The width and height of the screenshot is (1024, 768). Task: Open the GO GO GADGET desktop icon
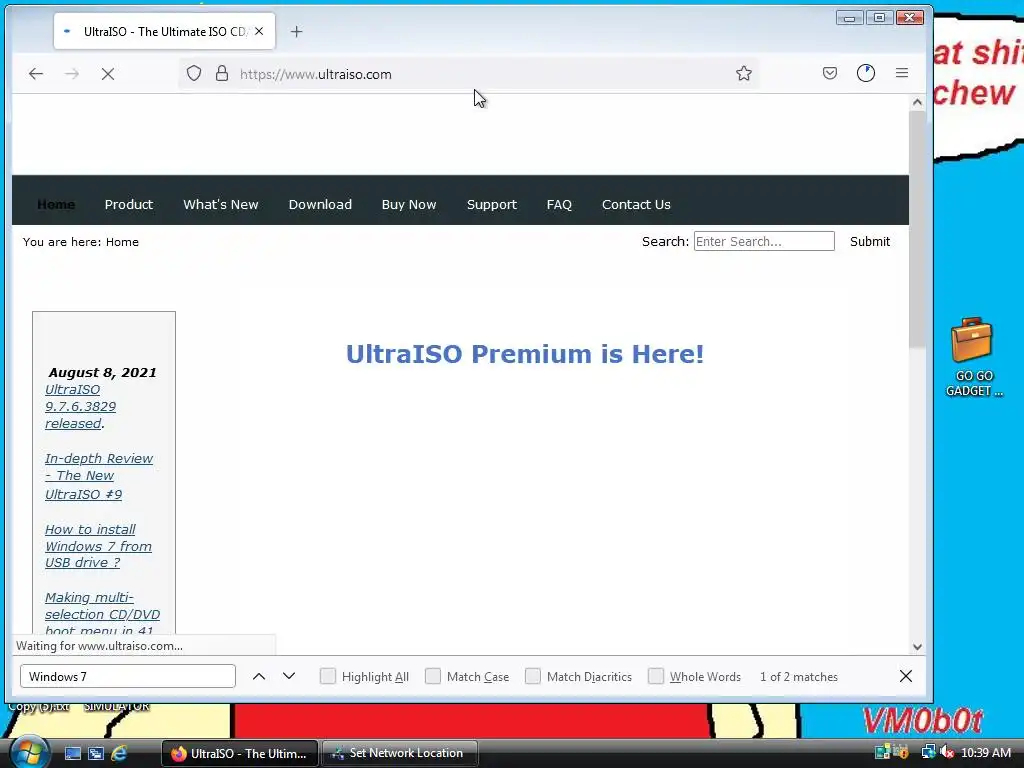(973, 357)
